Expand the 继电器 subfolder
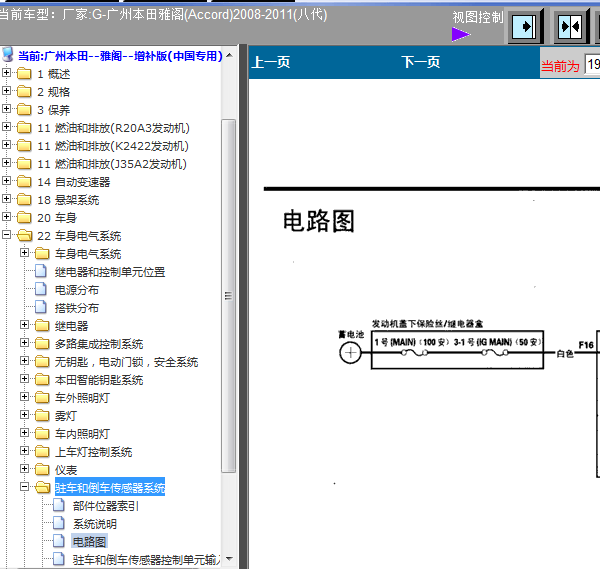The height and width of the screenshot is (569, 600). tap(24, 324)
